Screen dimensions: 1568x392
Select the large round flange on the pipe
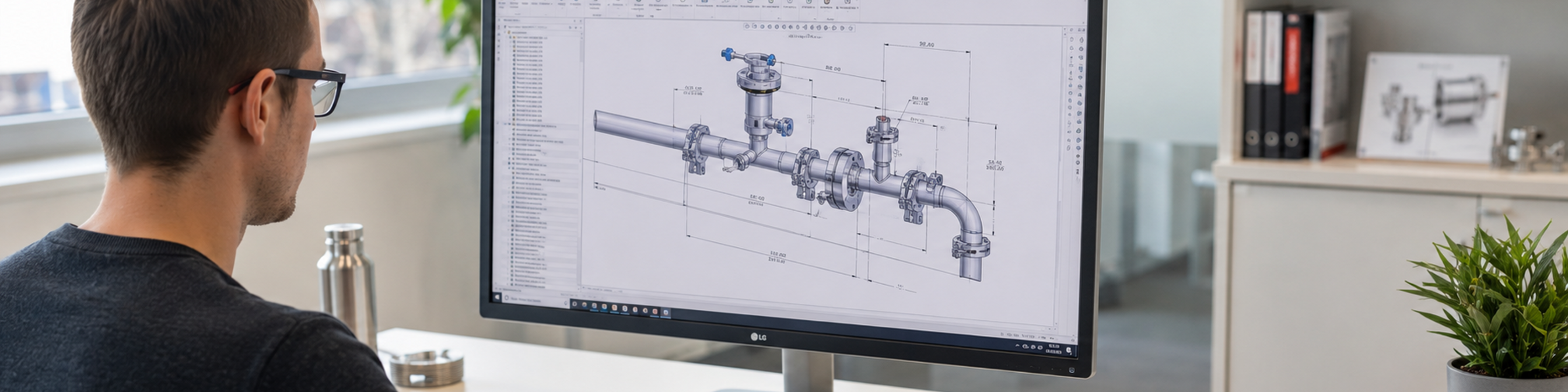(844, 178)
